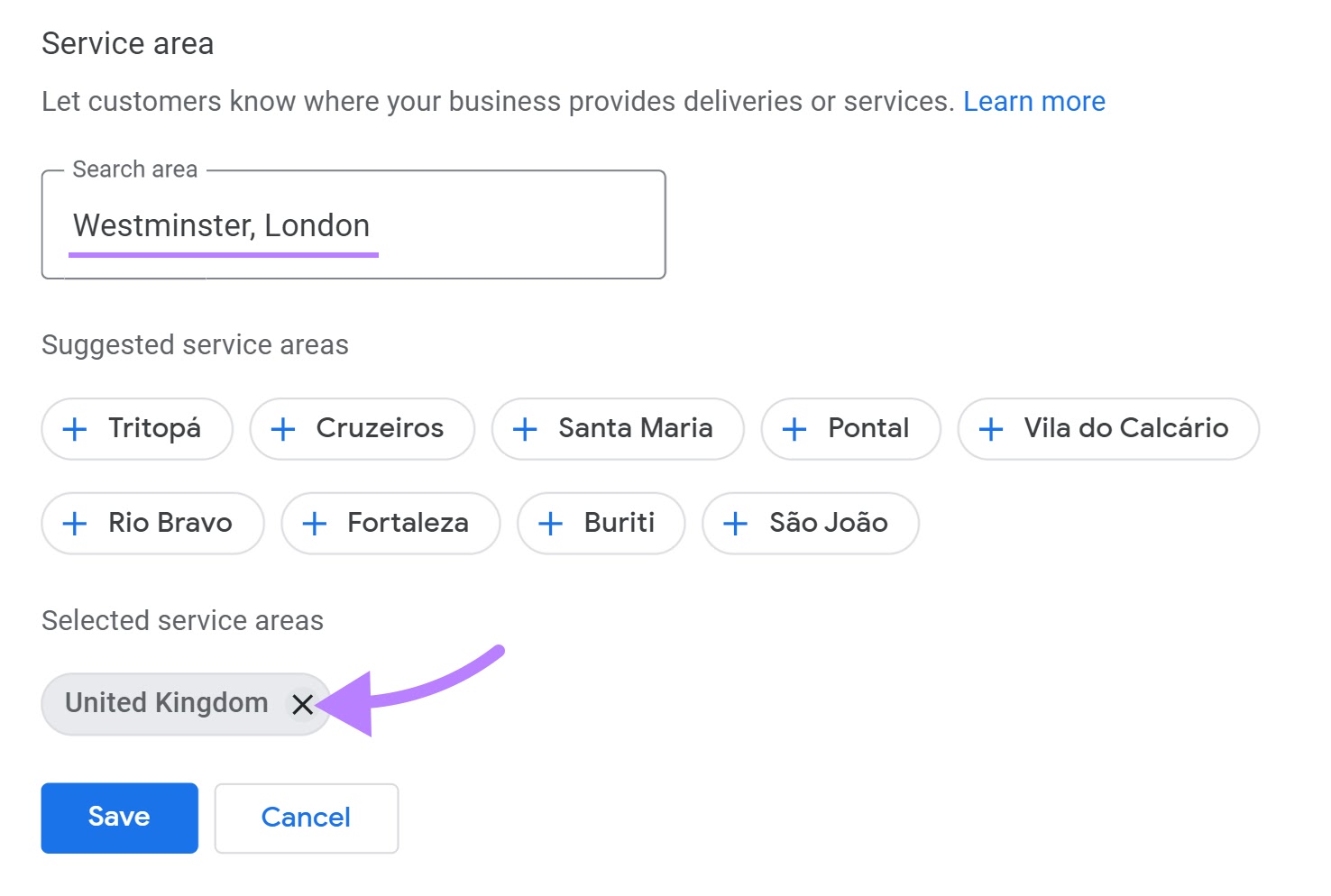This screenshot has height=896, width=1331.
Task: Click the plus icon on Tritopá chip
Action: coord(75,429)
